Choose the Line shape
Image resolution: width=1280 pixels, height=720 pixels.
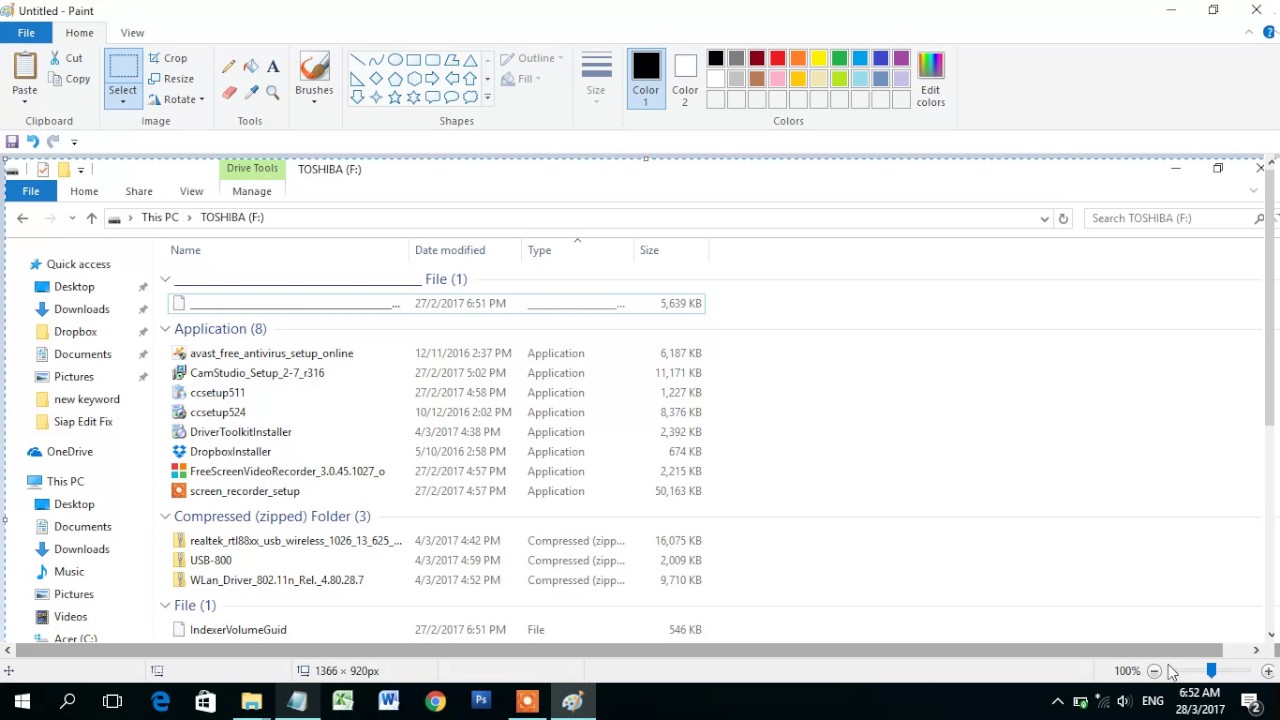click(357, 60)
